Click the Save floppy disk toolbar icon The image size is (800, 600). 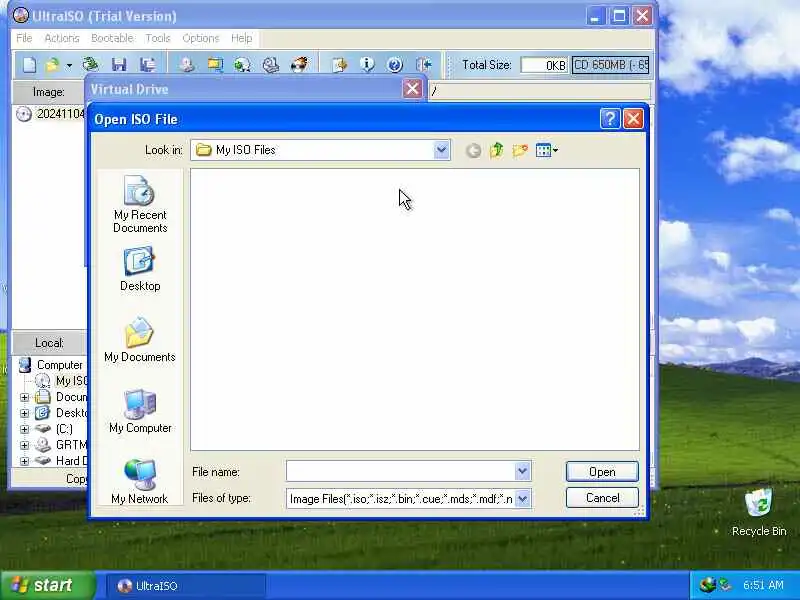(119, 65)
